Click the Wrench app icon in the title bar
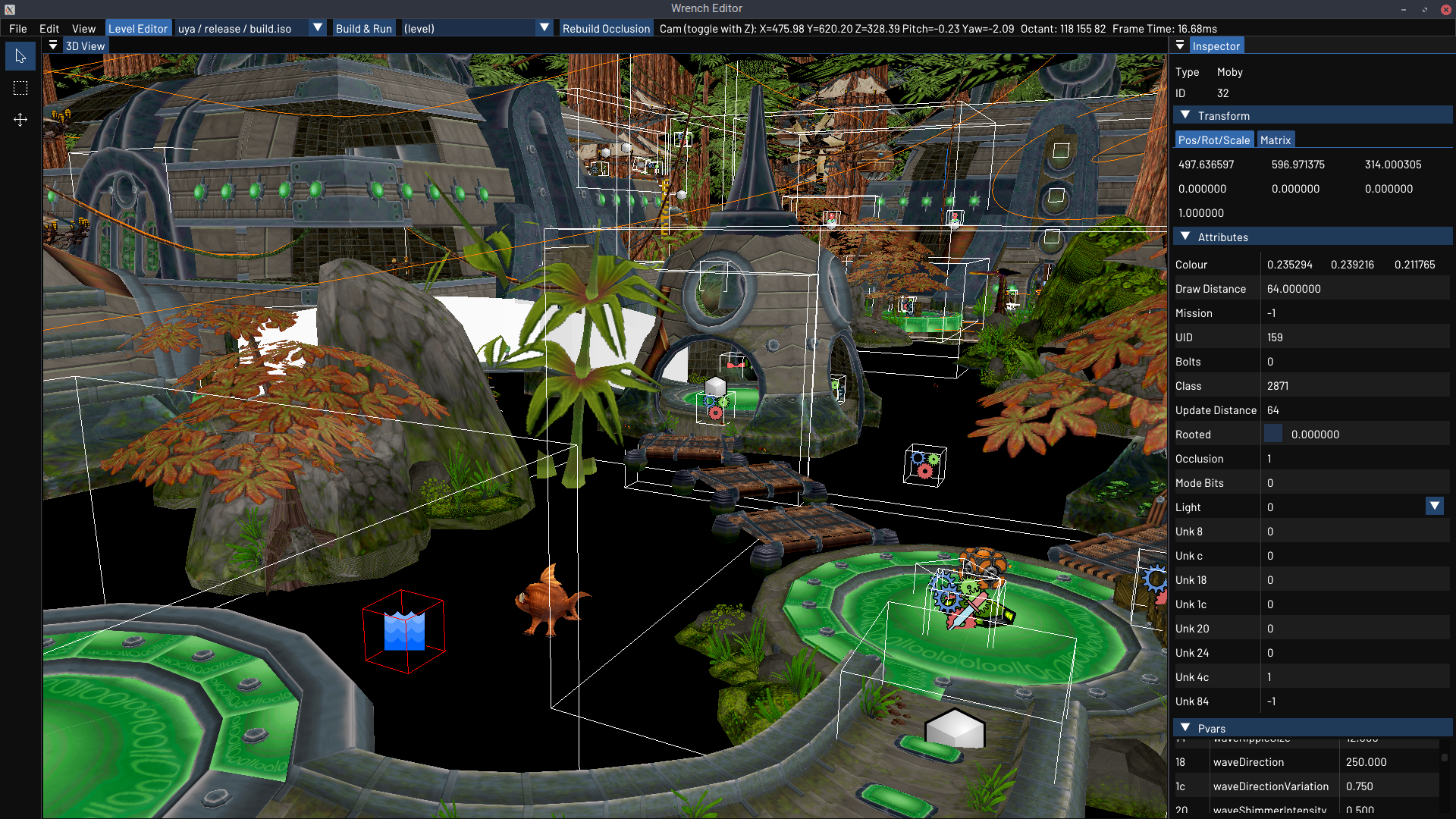Image resolution: width=1456 pixels, height=819 pixels. (10, 9)
